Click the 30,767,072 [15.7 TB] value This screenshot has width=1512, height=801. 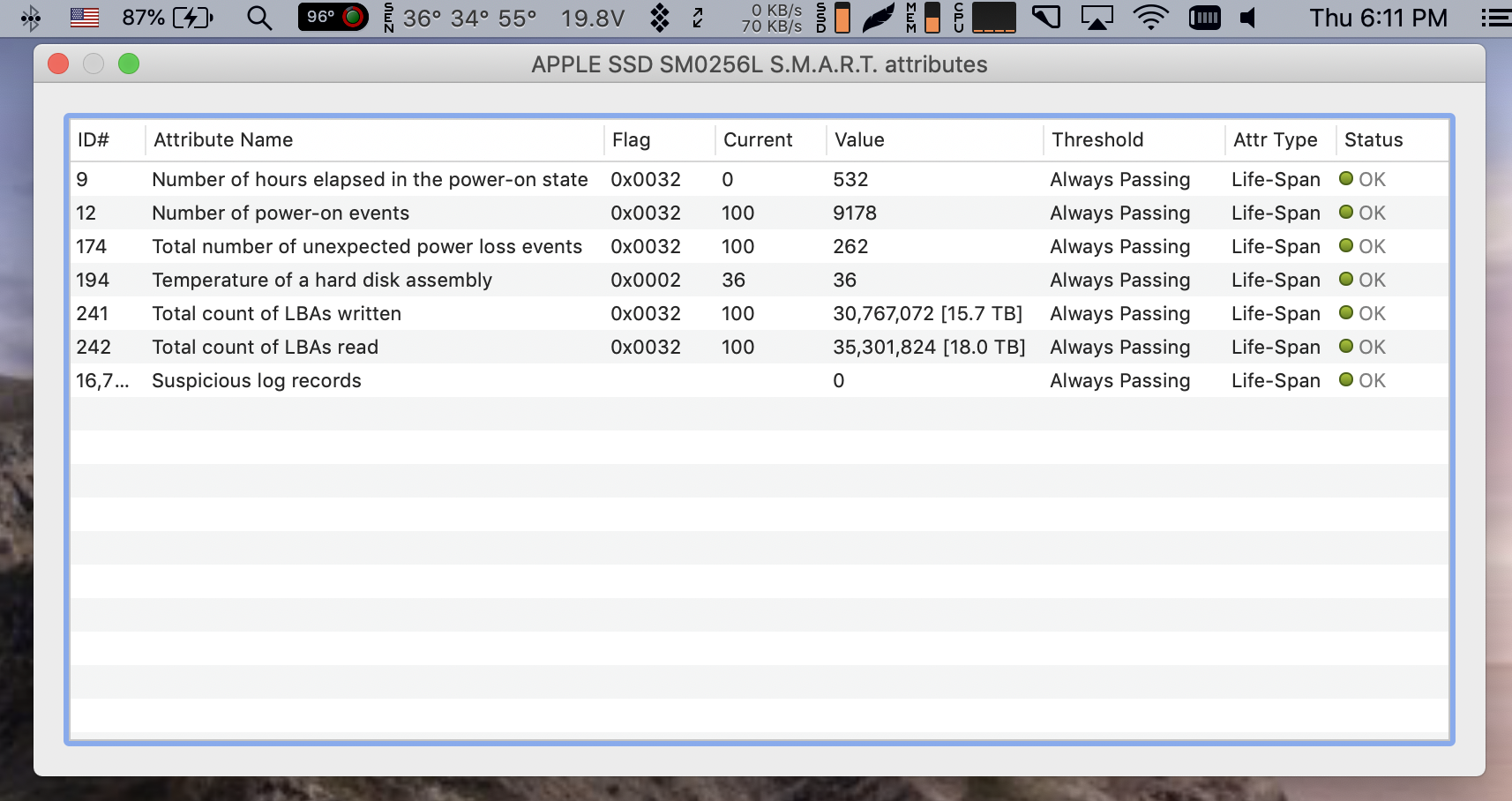(x=927, y=313)
